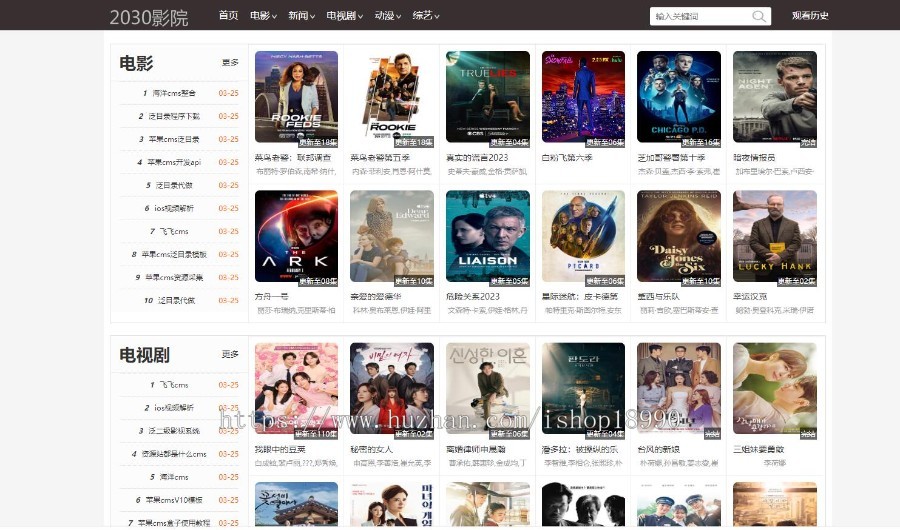Click 更多 in the 电影 section
This screenshot has width=900, height=530.
pos(230,63)
